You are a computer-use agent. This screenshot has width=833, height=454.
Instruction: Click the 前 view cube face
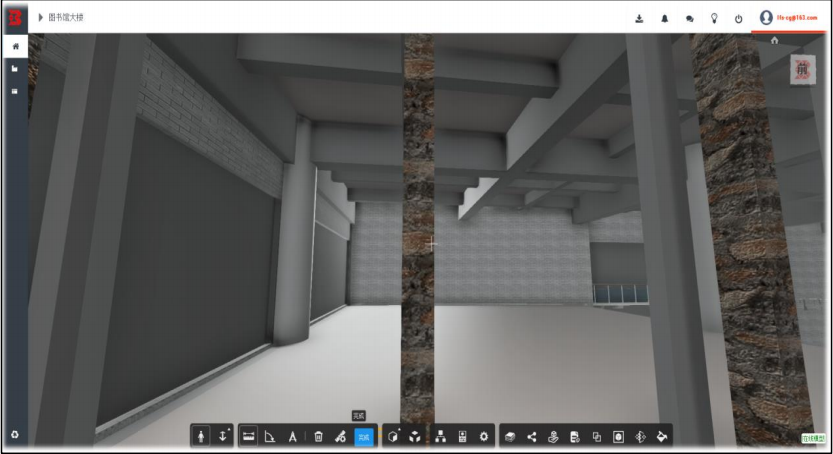pos(802,68)
